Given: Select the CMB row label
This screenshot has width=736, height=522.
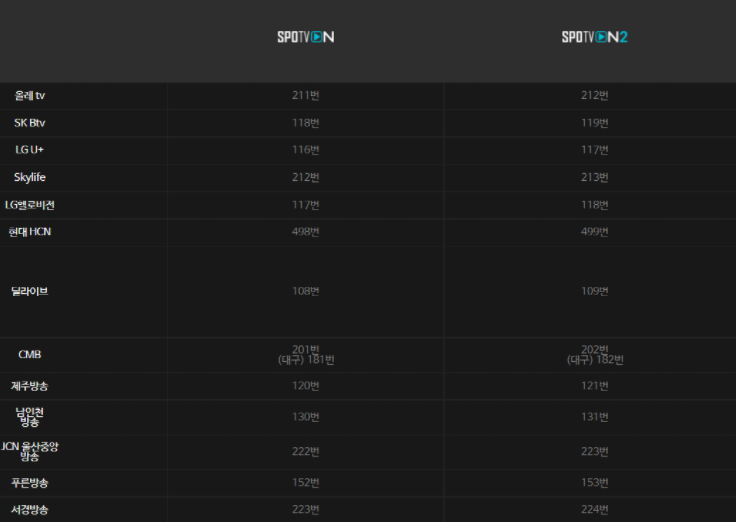Looking at the screenshot, I should tap(30, 354).
